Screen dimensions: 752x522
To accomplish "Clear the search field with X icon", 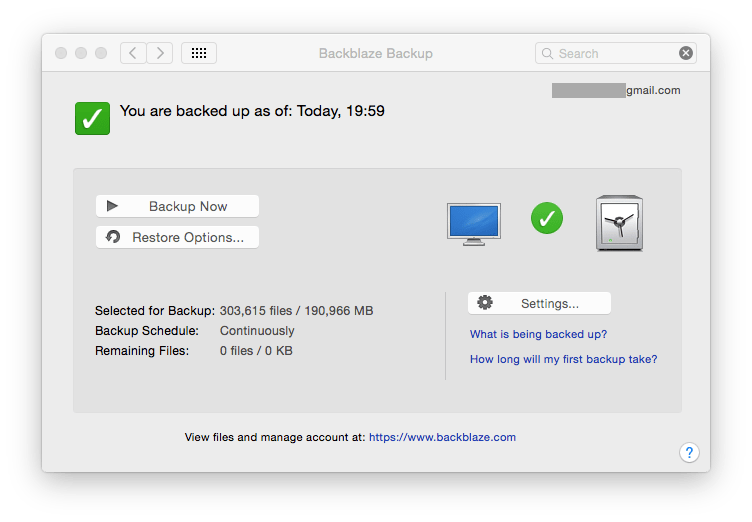I will click(x=685, y=53).
